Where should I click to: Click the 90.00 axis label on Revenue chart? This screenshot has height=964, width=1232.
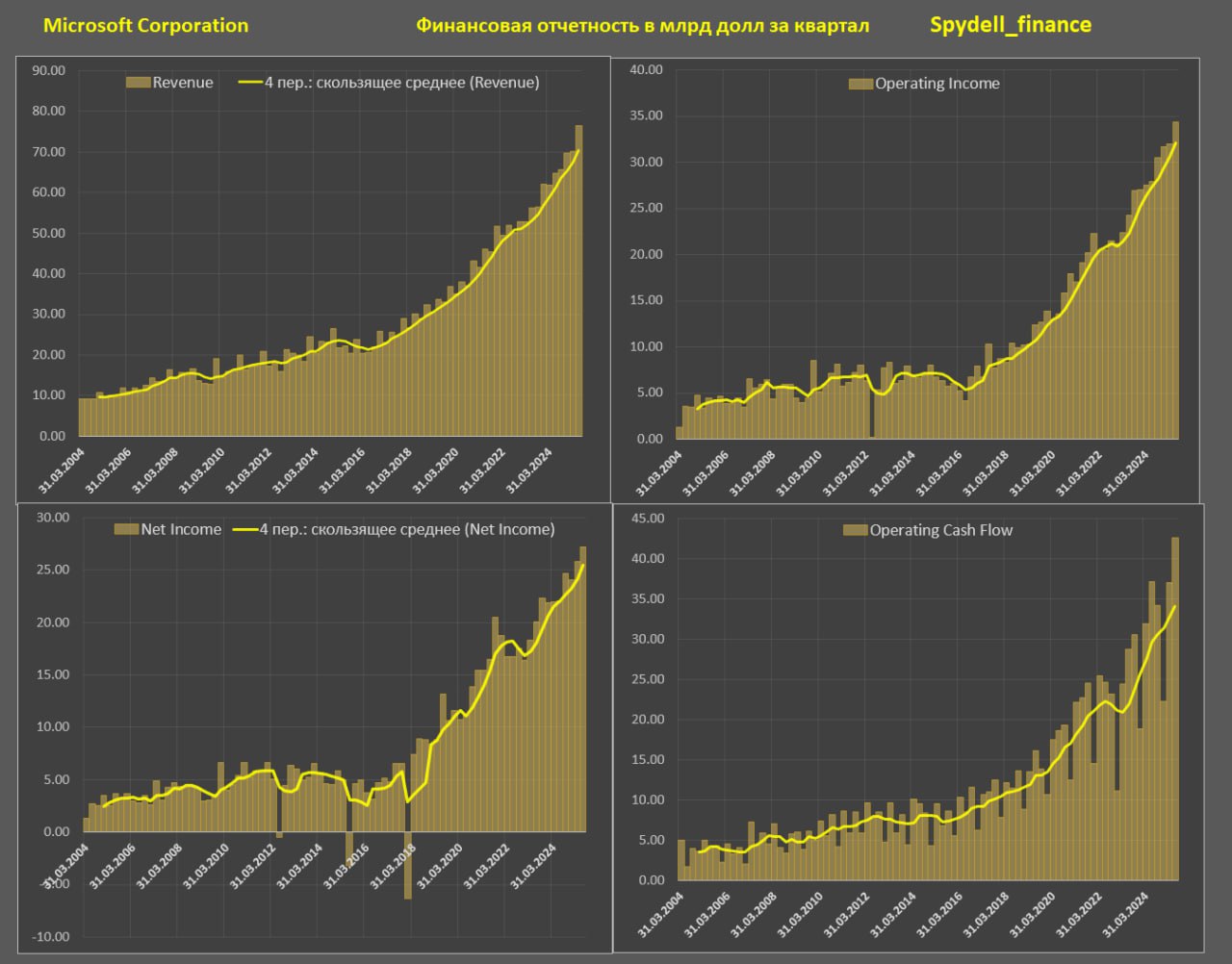click(49, 70)
